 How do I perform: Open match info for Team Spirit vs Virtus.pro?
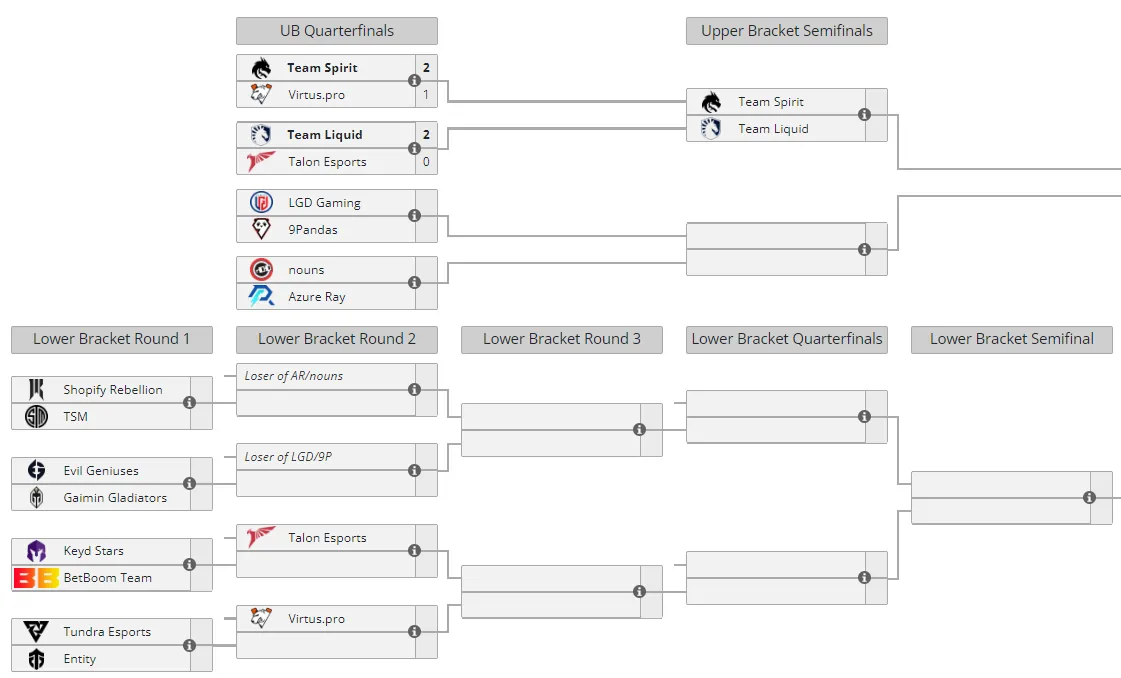coord(414,81)
